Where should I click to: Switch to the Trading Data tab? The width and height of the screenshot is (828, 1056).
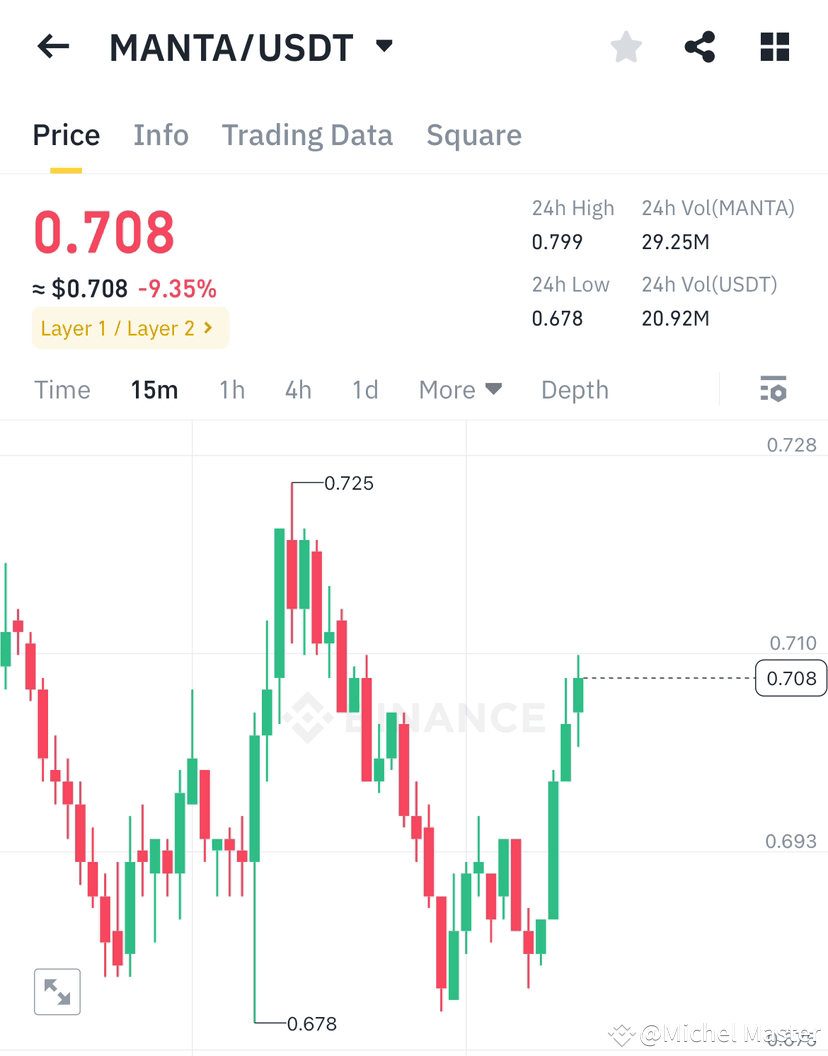pyautogui.click(x=307, y=135)
